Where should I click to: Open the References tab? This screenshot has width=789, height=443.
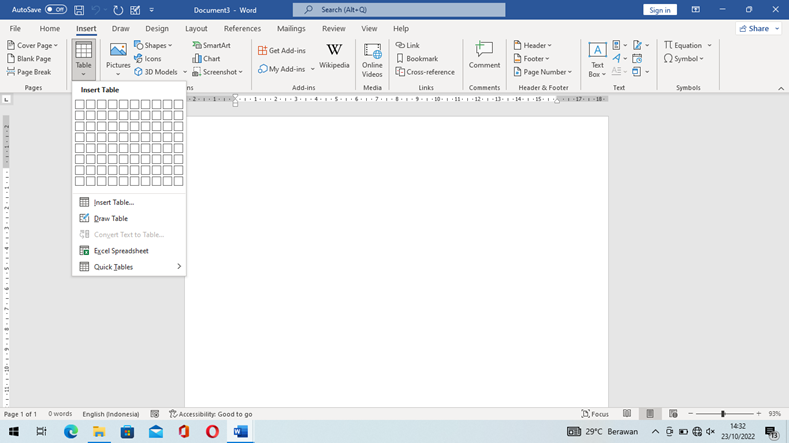coord(242,29)
